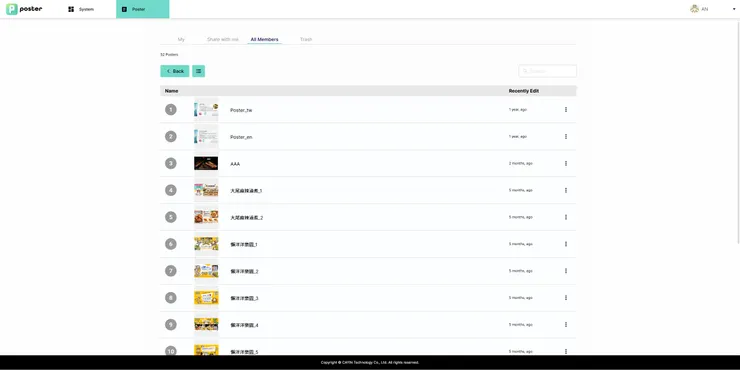The width and height of the screenshot is (740, 370).
Task: Select the poster name in row 6
Action: click(244, 244)
